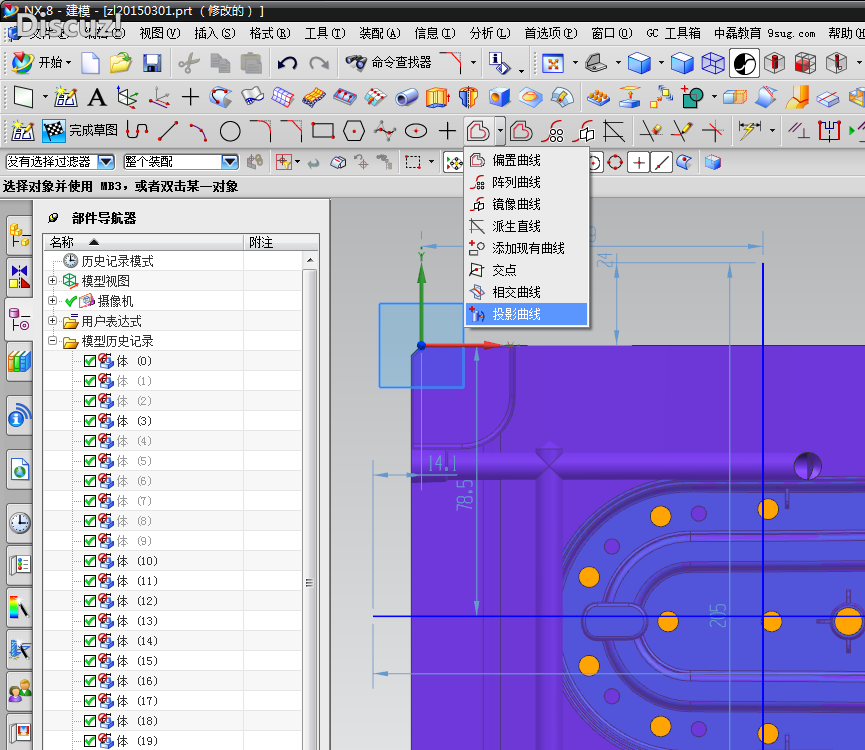This screenshot has height=750, width=865.
Task: Click the Save floppy disk icon
Action: [152, 63]
